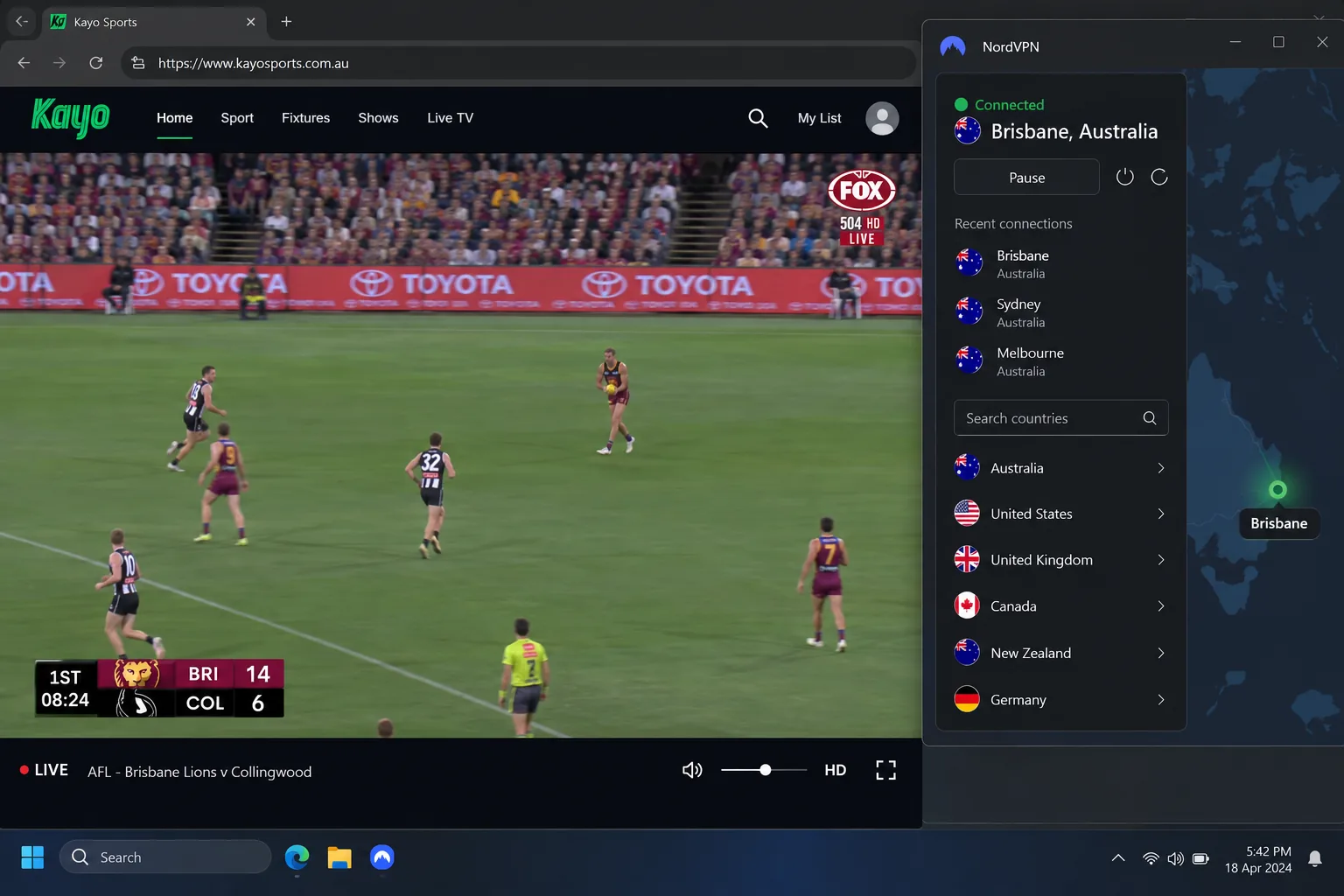Reconnect VPN with the refresh icon

click(1159, 178)
